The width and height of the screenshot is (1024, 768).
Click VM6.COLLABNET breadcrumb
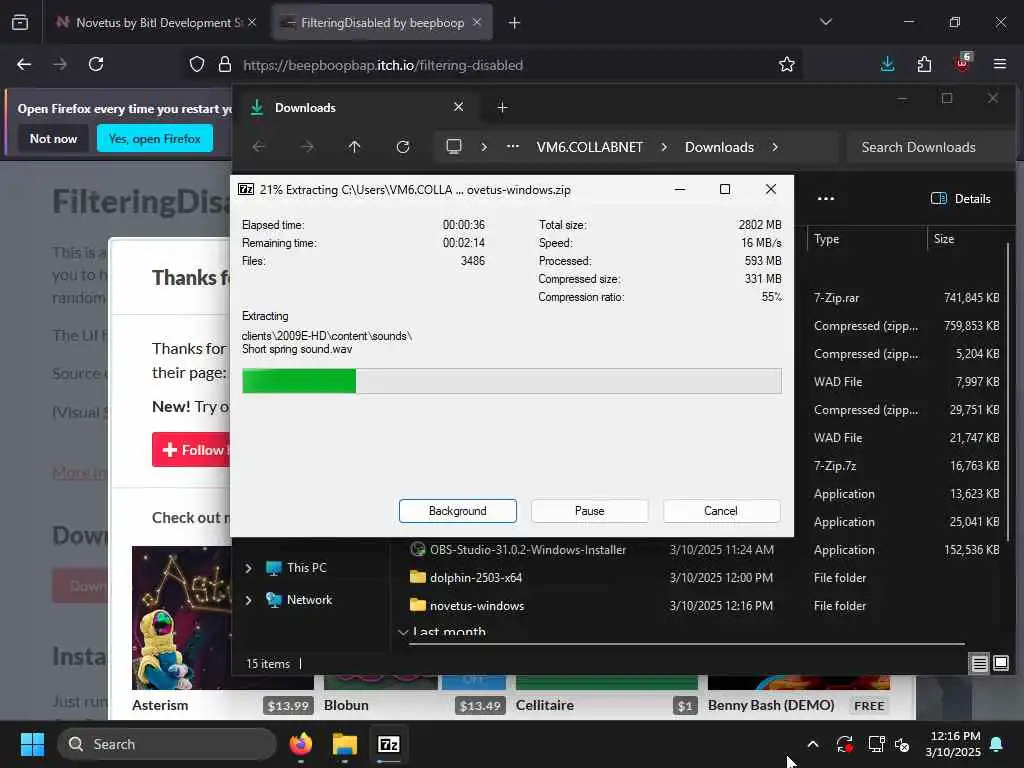[x=589, y=147]
